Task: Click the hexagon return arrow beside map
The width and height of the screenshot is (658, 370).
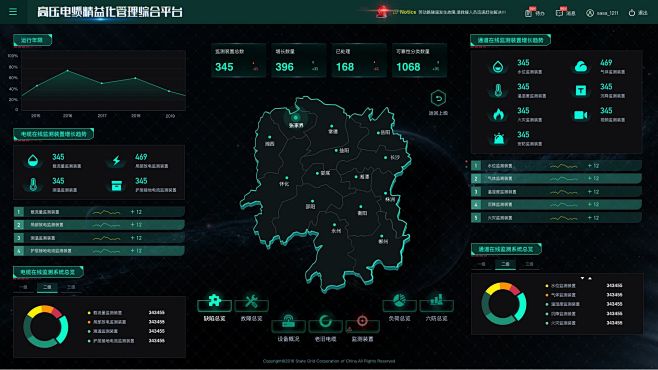Action: (x=438, y=99)
